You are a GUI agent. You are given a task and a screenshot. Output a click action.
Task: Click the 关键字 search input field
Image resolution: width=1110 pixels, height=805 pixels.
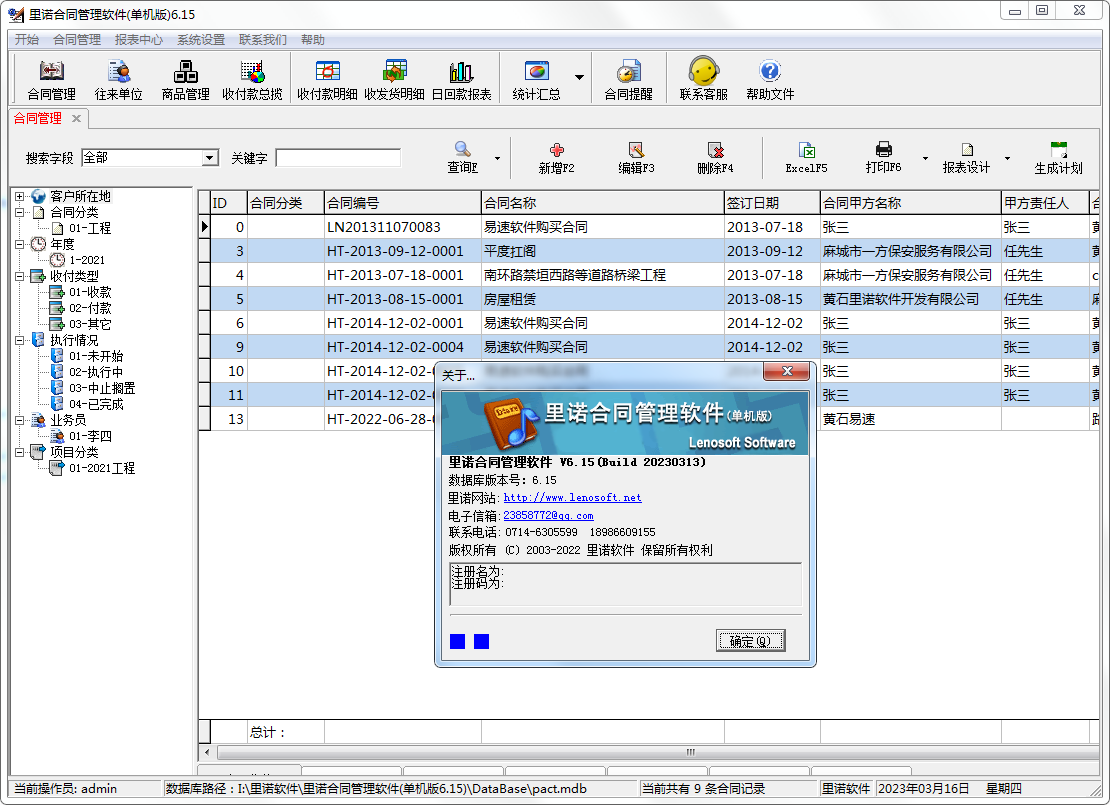tap(338, 158)
